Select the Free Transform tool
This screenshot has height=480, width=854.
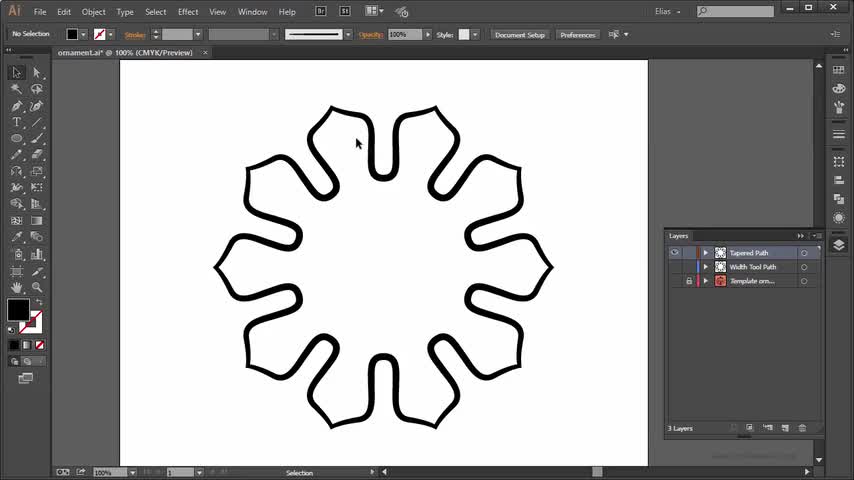point(36,187)
